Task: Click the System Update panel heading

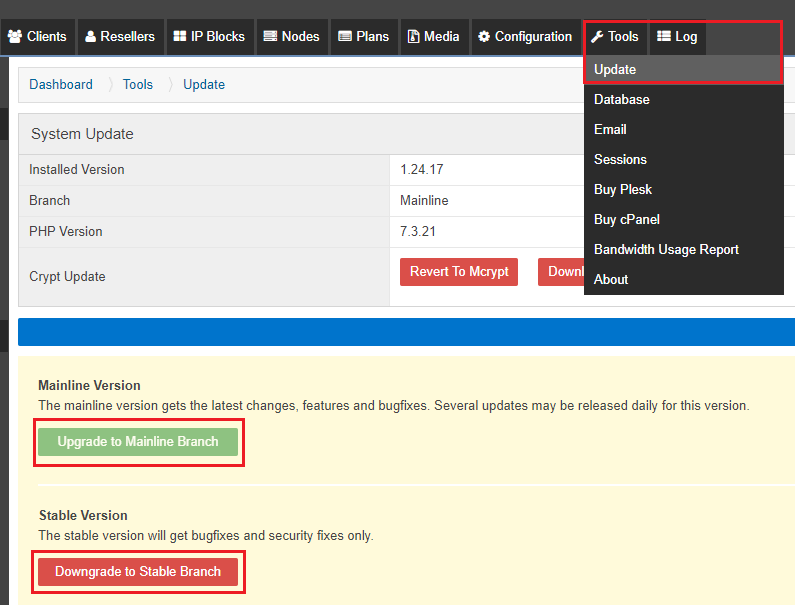Action: point(82,134)
